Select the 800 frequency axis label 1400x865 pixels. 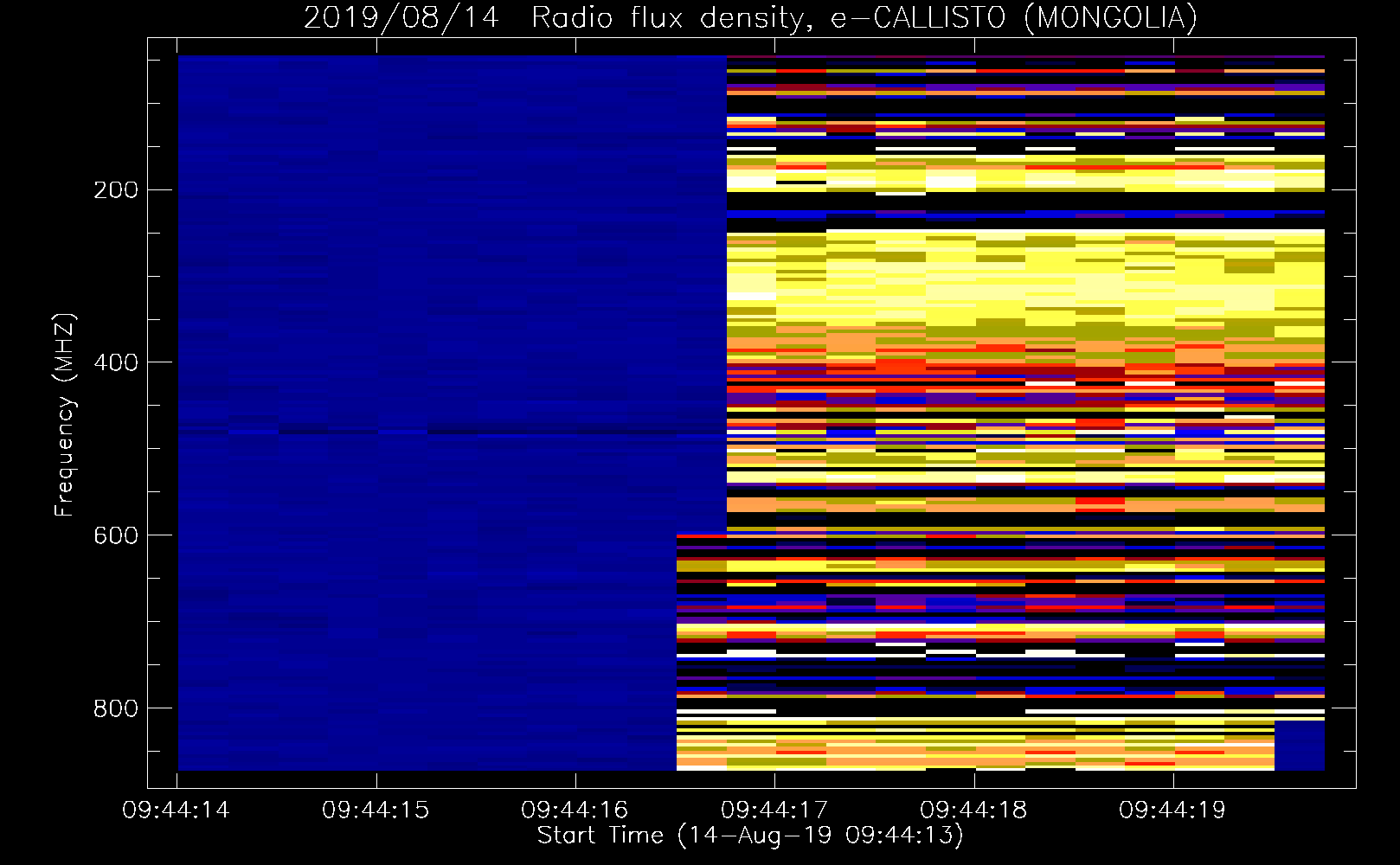(115, 708)
